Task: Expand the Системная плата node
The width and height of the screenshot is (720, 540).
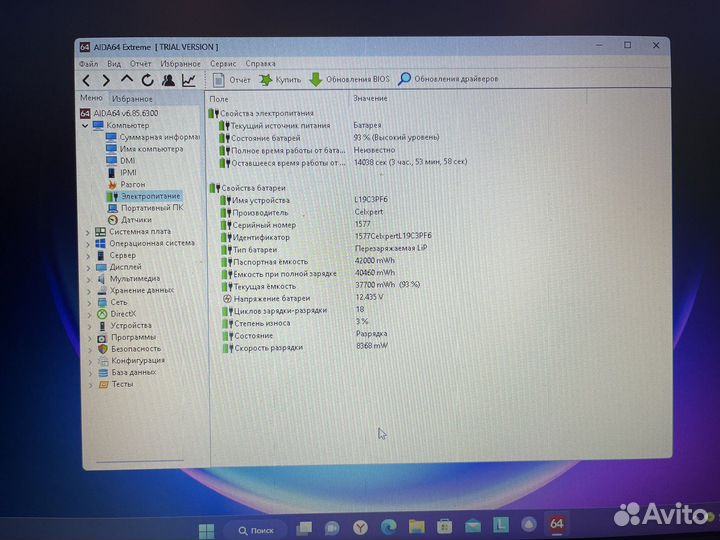Action: 87,232
